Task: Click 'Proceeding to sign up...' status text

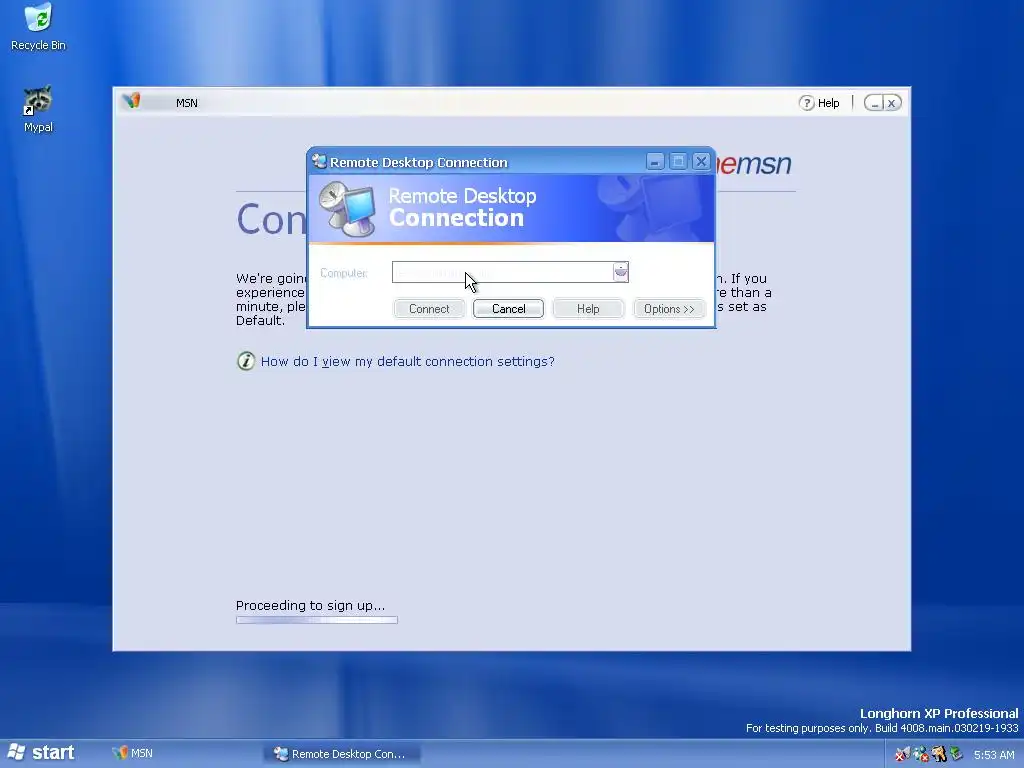Action: (x=310, y=605)
